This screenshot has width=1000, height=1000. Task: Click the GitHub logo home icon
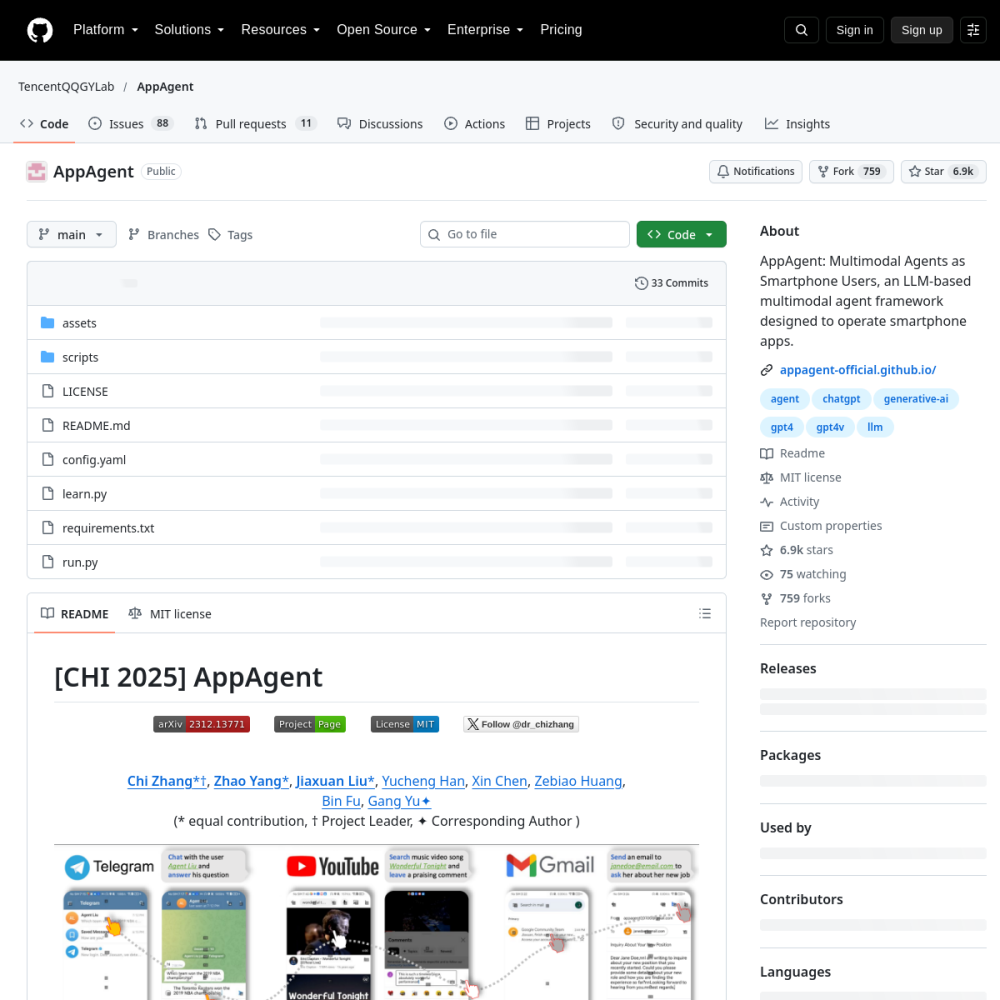pyautogui.click(x=40, y=30)
